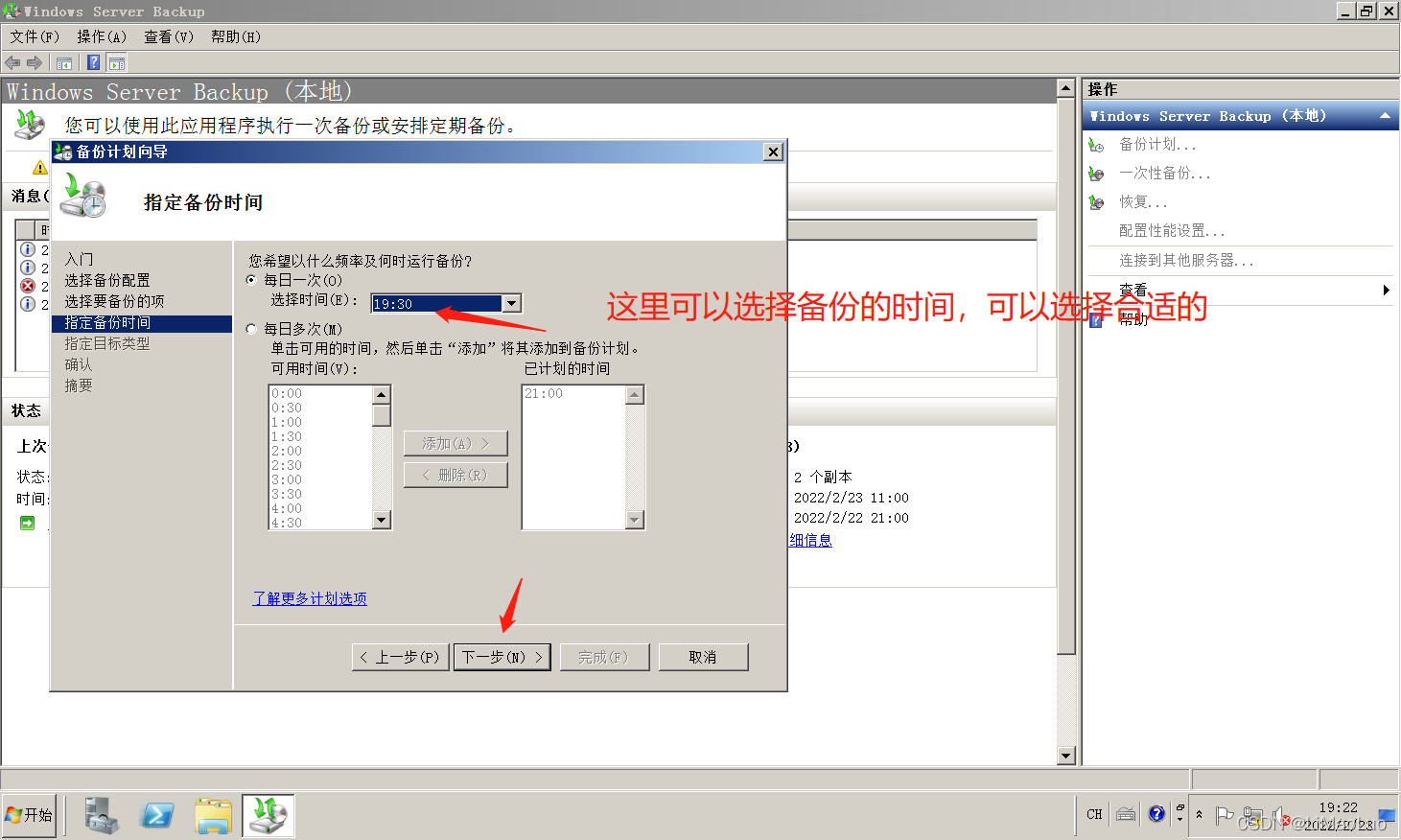Click 恢复... in the actions pane
The image size is (1401, 840).
[1143, 202]
